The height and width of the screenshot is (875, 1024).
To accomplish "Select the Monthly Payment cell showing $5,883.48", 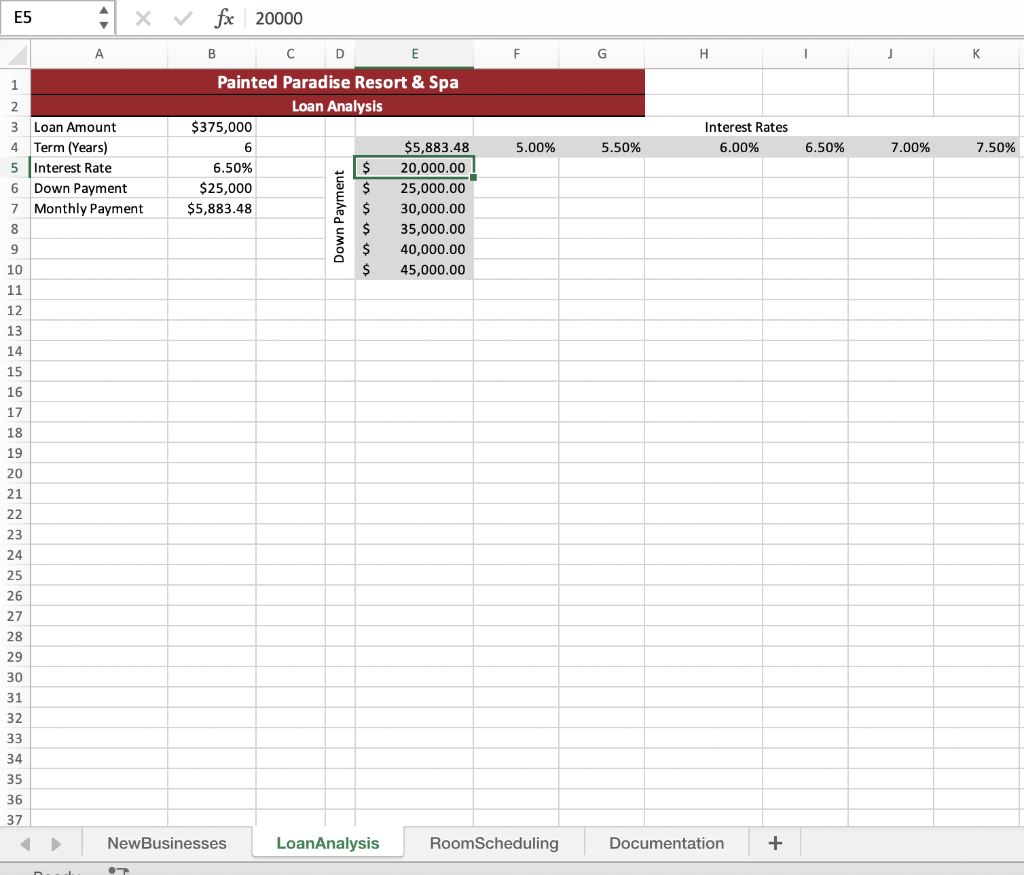I will 212,208.
